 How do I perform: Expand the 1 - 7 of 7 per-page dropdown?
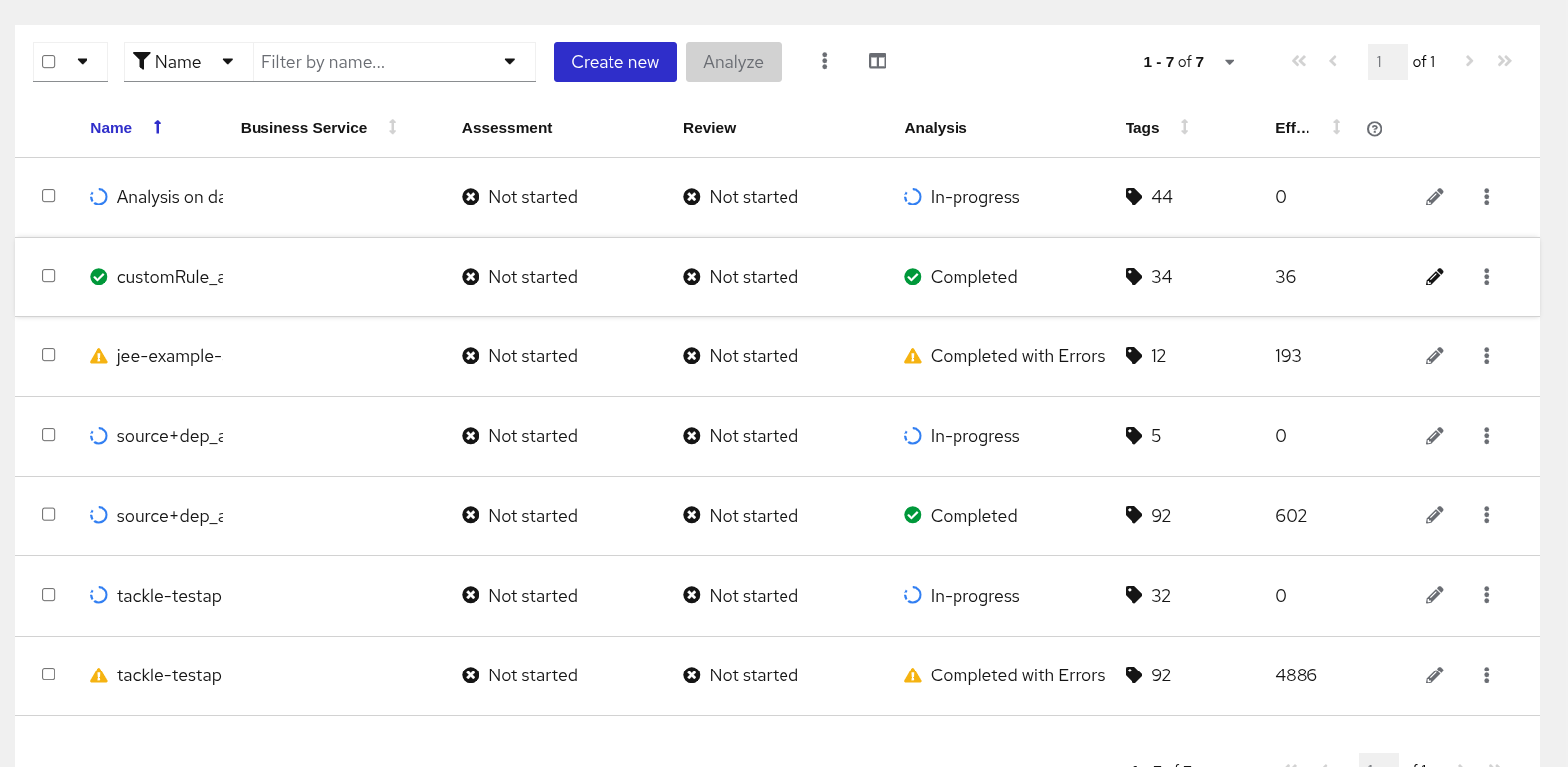click(1229, 62)
